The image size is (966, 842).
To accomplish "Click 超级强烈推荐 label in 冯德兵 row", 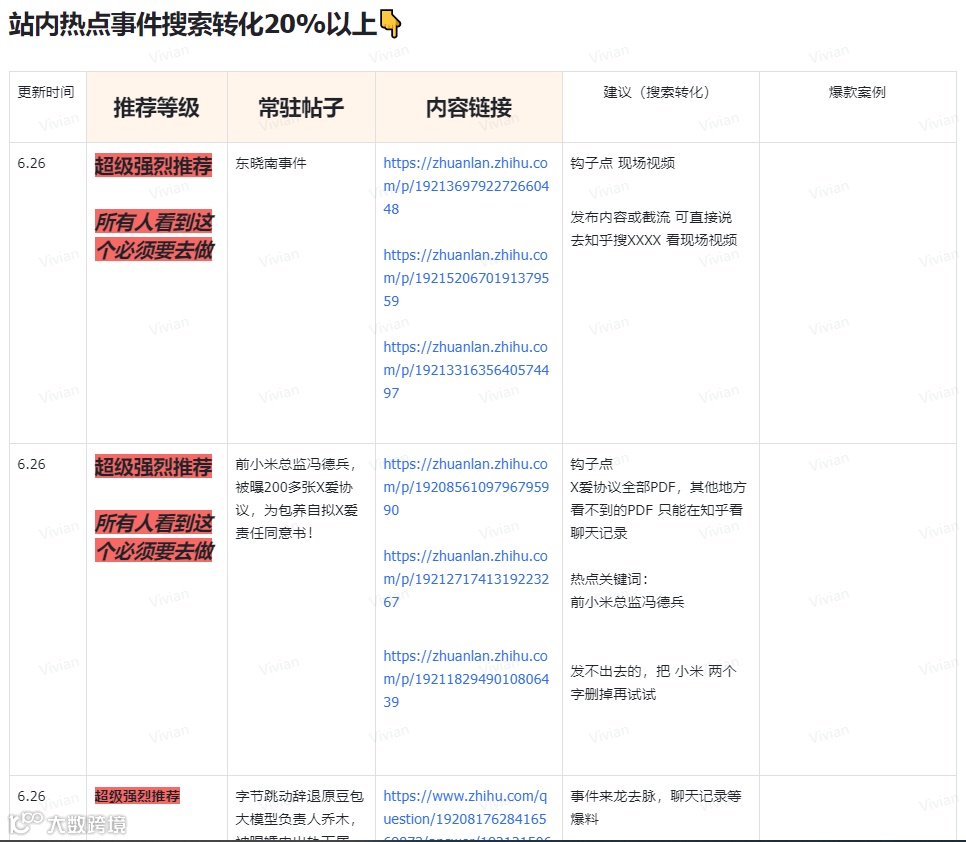I will point(153,466).
